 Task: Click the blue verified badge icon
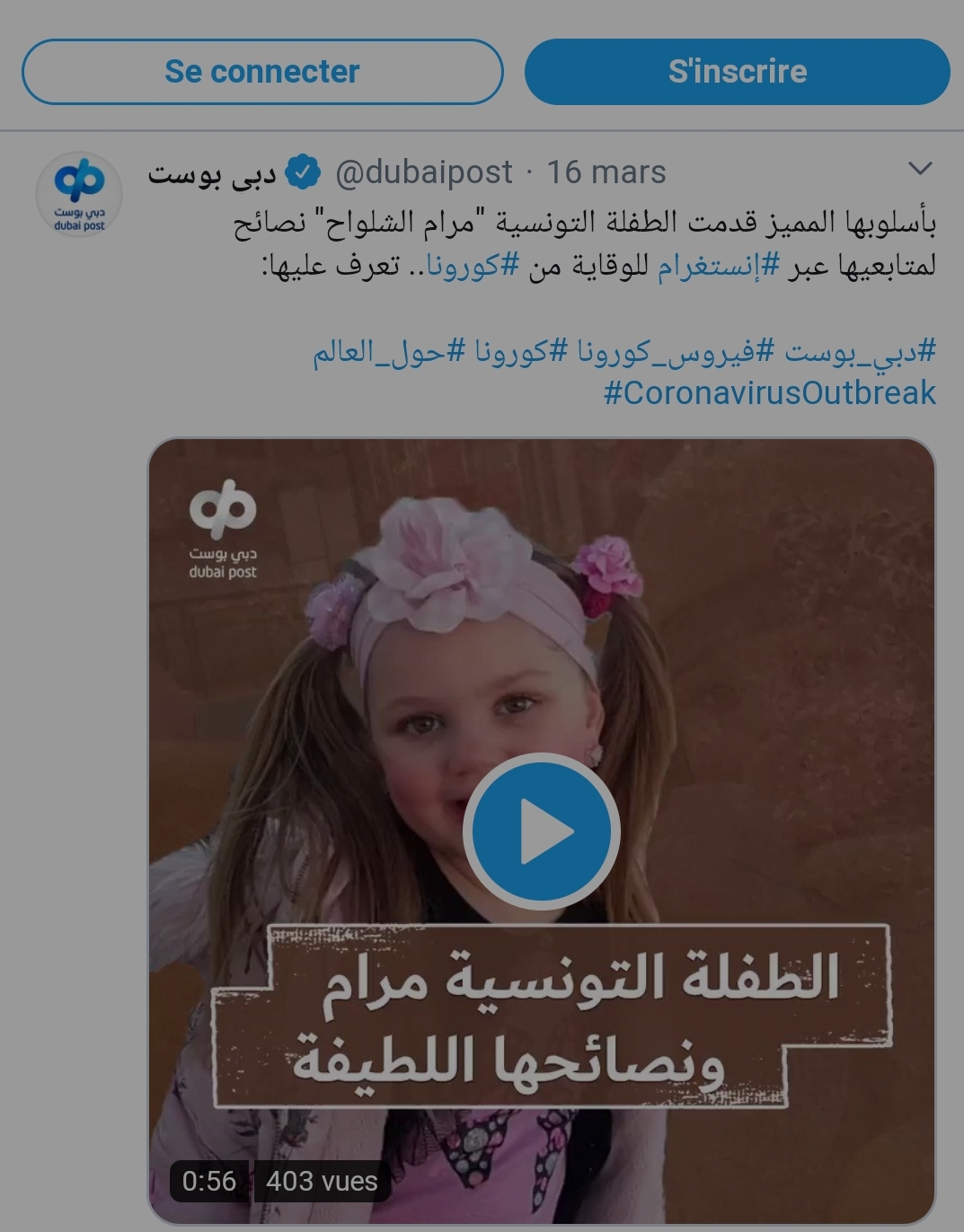pos(303,172)
